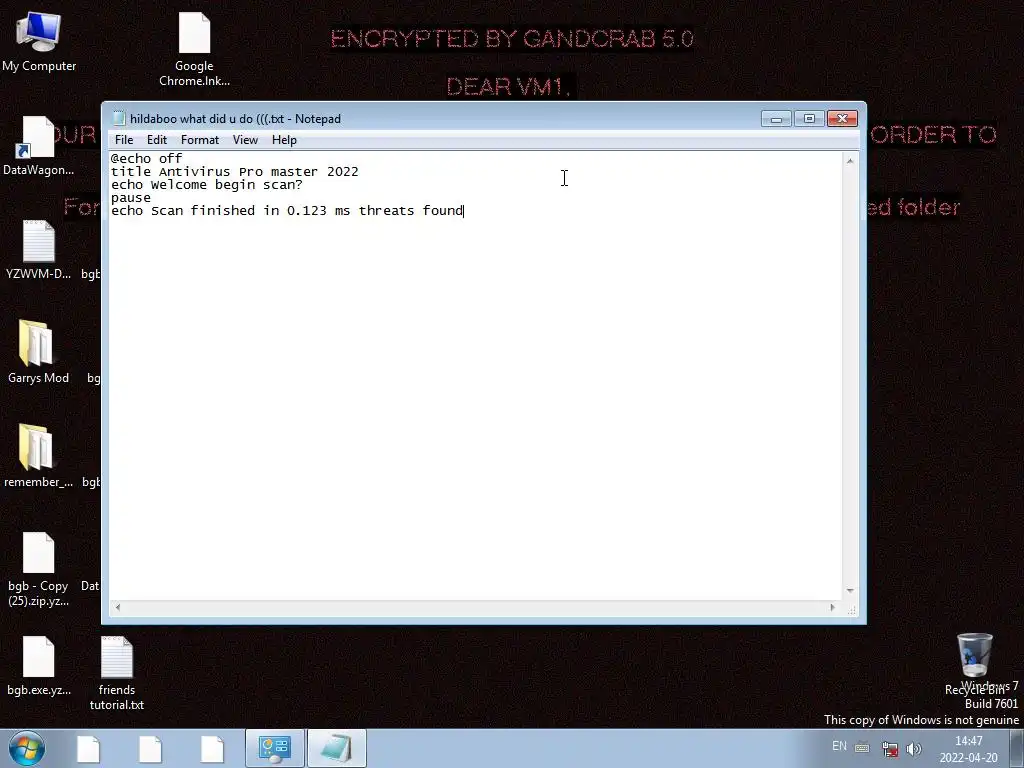Click the vertical scrollbar up arrow
This screenshot has height=768, width=1024.
tap(850, 161)
